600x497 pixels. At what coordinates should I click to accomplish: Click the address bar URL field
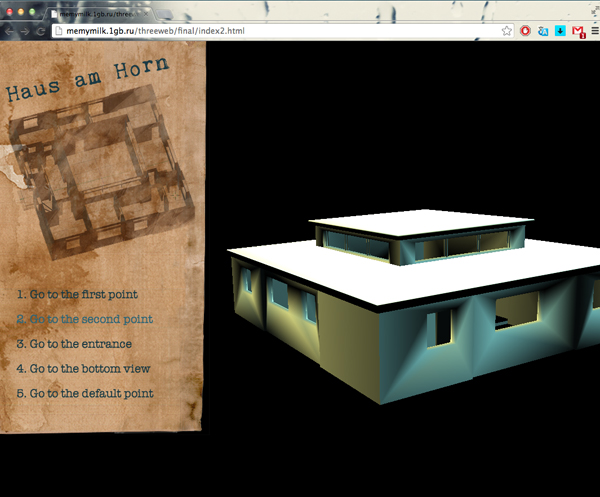pos(270,31)
